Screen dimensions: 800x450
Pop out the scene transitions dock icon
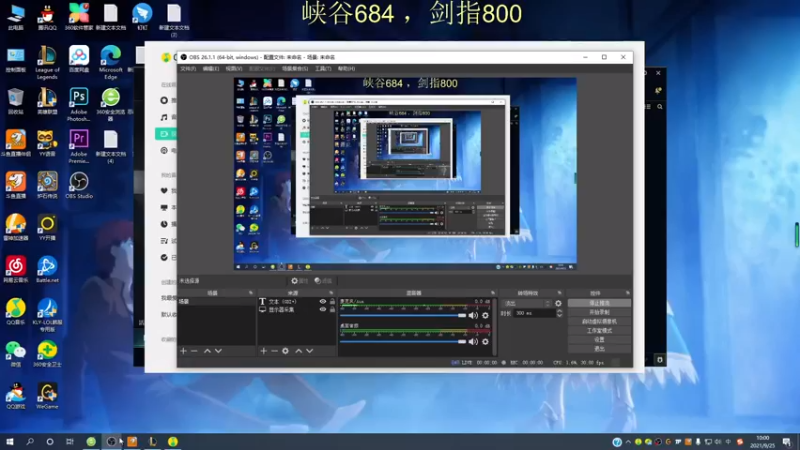[x=560, y=293]
